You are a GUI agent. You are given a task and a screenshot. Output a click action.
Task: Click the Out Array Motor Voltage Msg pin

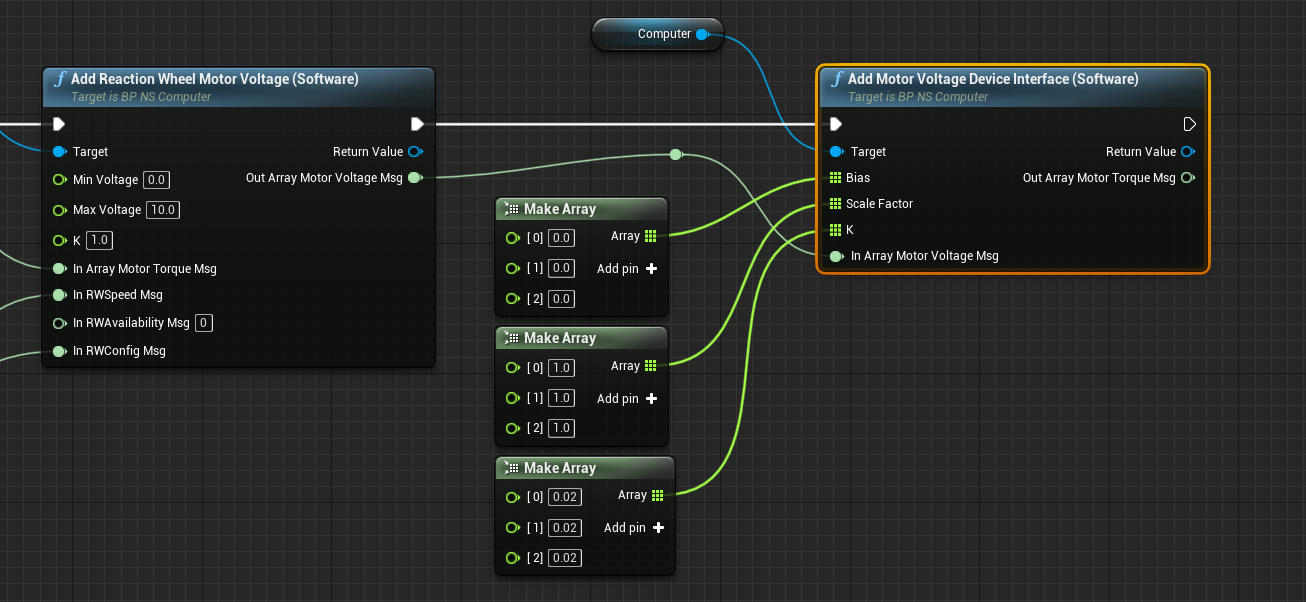415,178
